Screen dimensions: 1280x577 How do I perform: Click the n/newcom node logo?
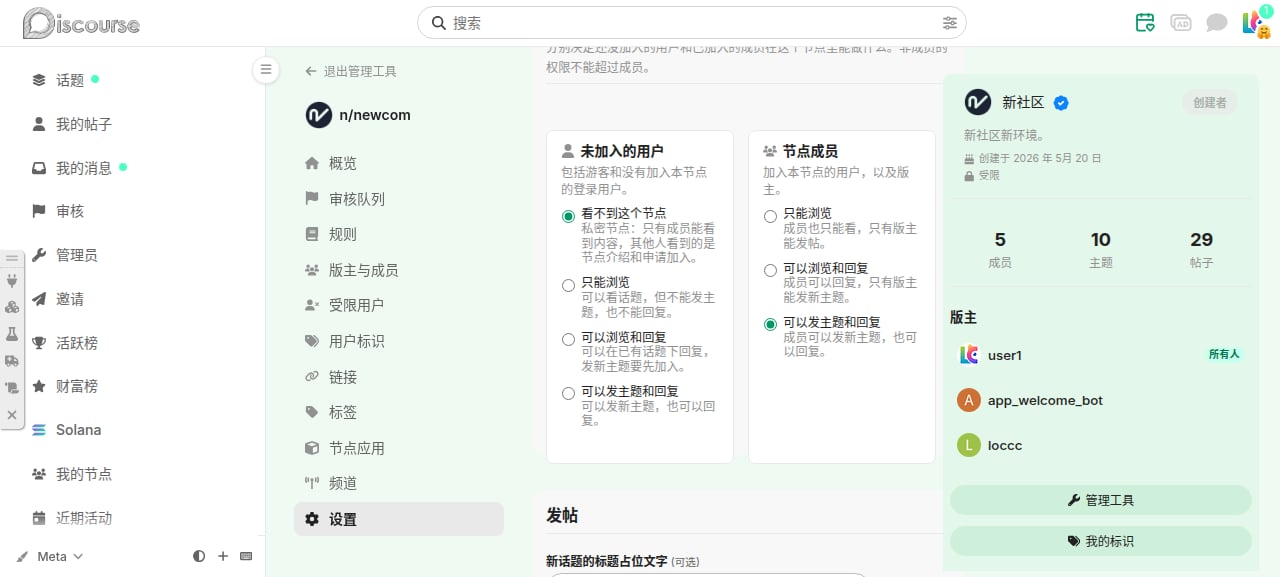click(318, 115)
